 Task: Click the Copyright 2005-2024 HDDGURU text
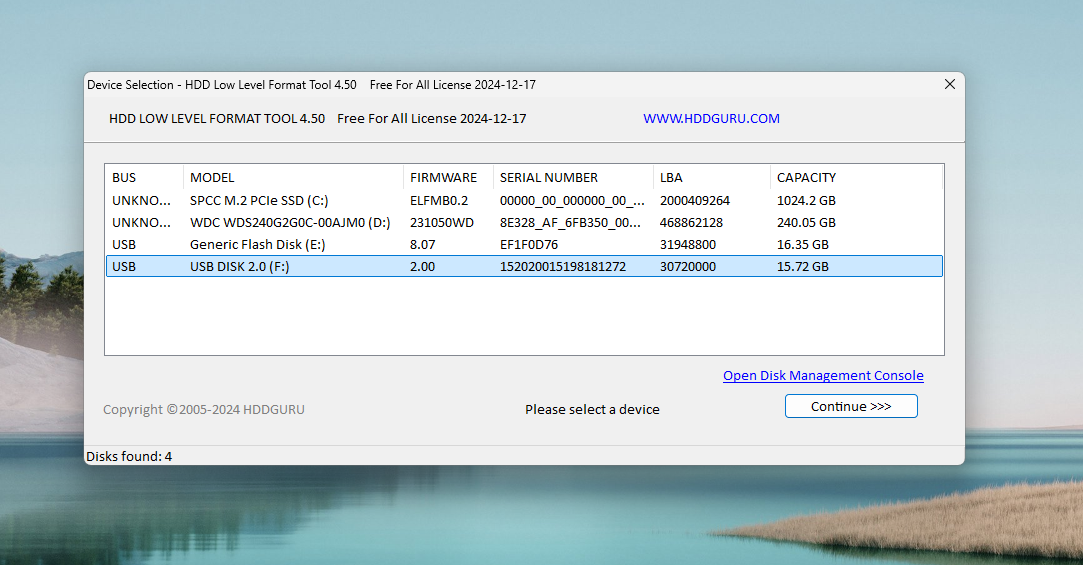click(x=204, y=410)
